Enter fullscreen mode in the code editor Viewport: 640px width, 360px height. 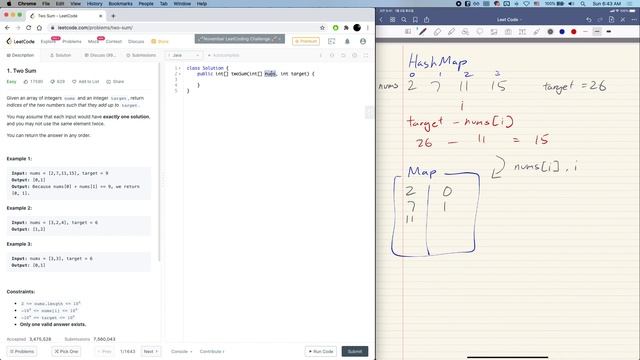(366, 55)
